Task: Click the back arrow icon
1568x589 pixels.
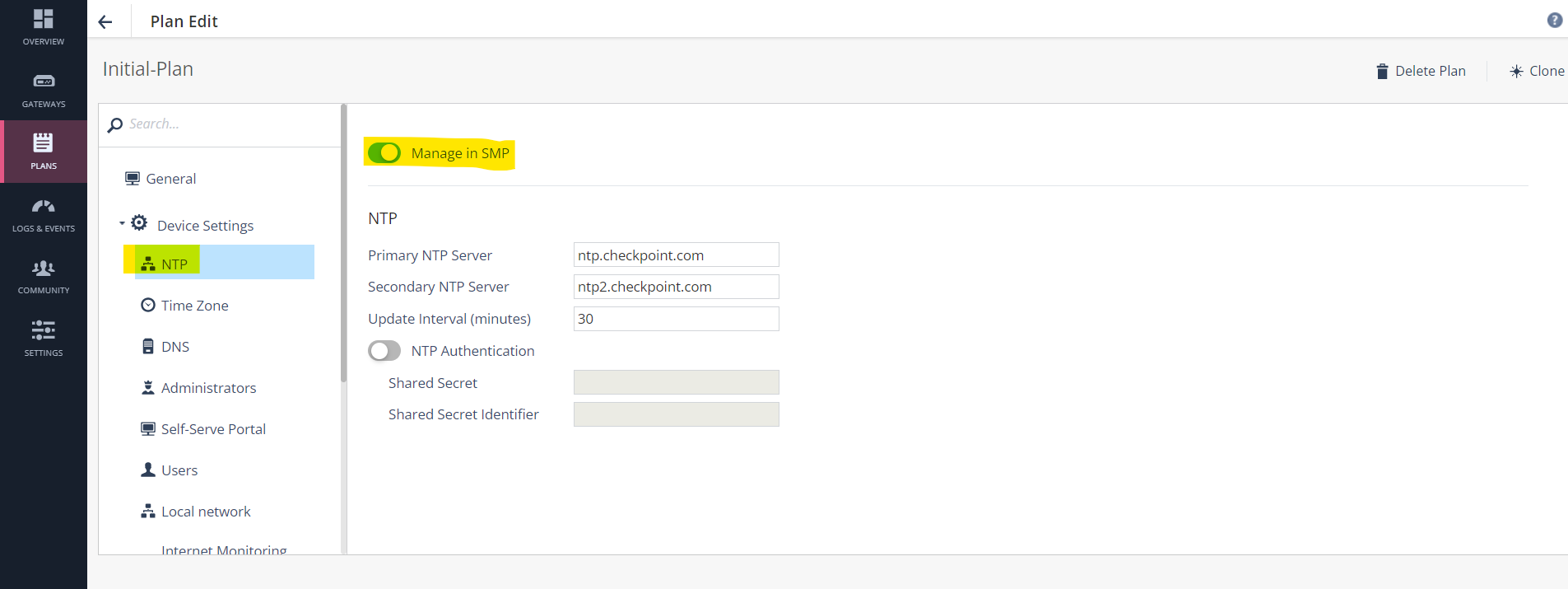Action: tap(105, 22)
